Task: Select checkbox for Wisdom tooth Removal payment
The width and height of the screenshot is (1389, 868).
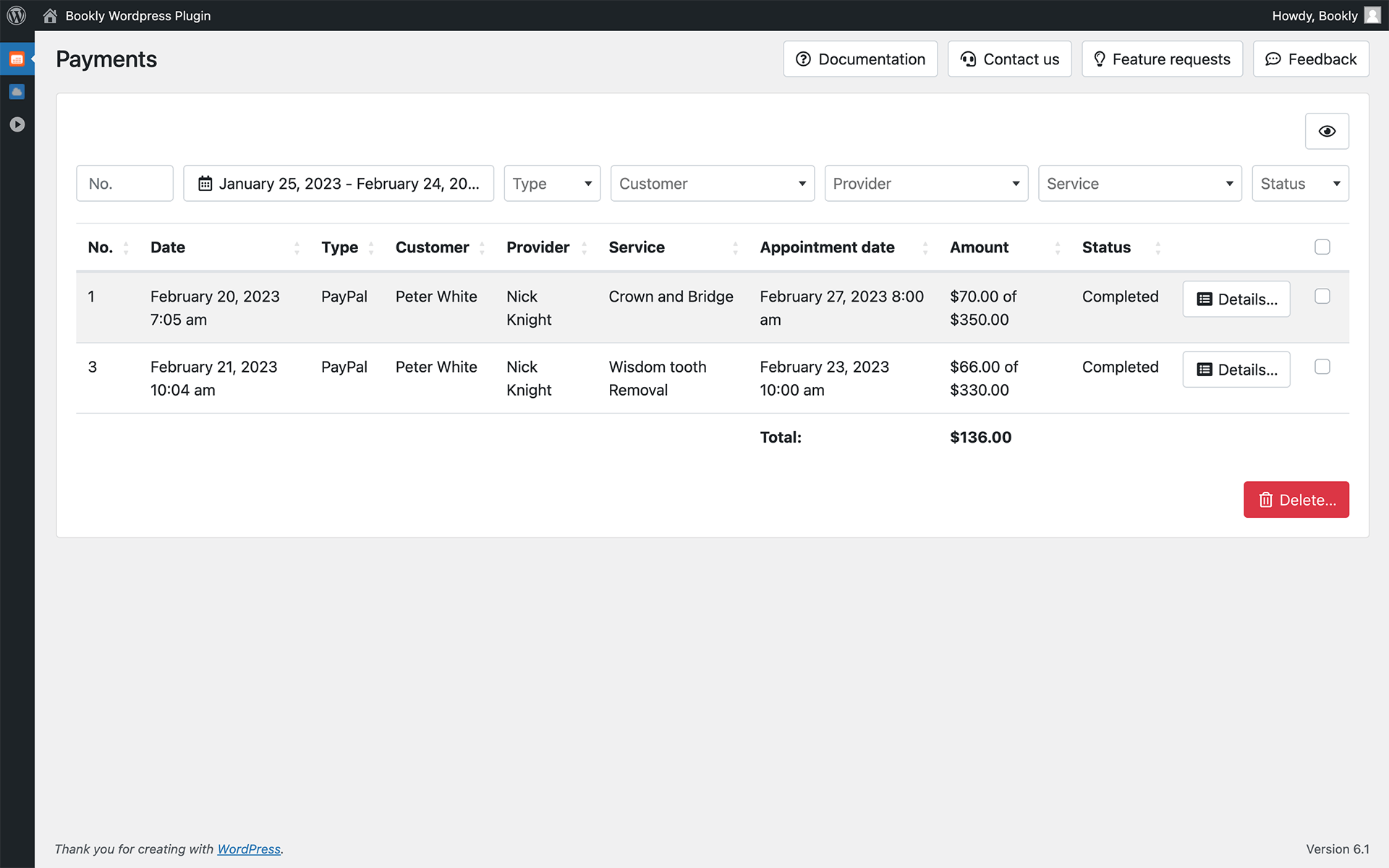Action: click(1322, 367)
